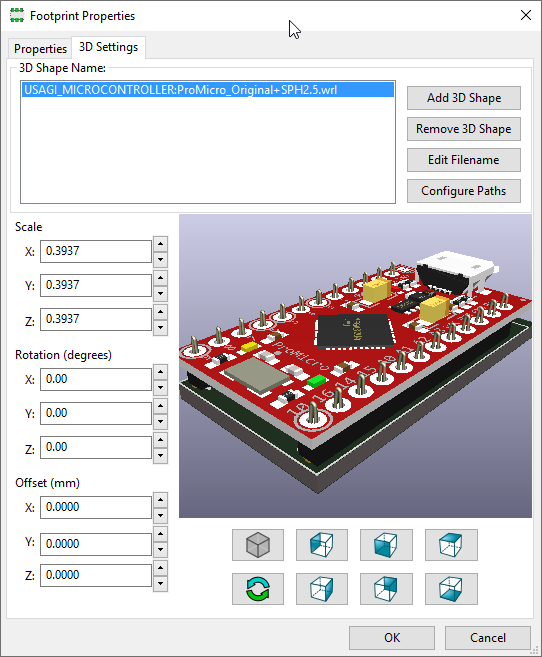Click the Scale Z input field
Screen dimensions: 542x657
click(95, 319)
